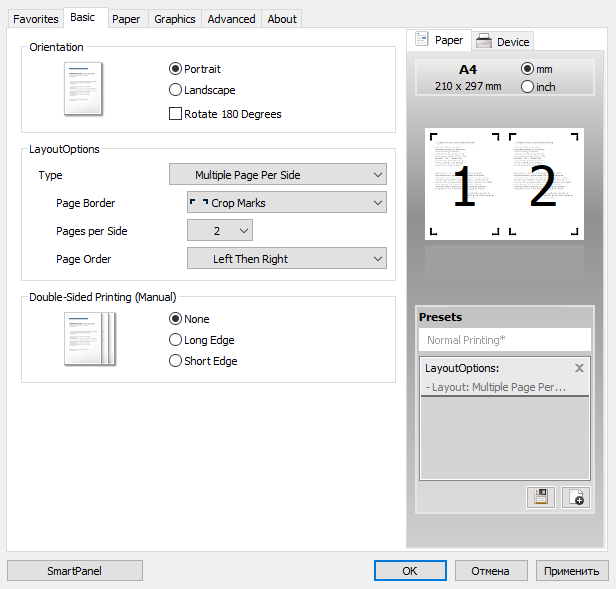Remove the LayoutOptions preset entry with X
This screenshot has width=616, height=589.
pos(579,368)
